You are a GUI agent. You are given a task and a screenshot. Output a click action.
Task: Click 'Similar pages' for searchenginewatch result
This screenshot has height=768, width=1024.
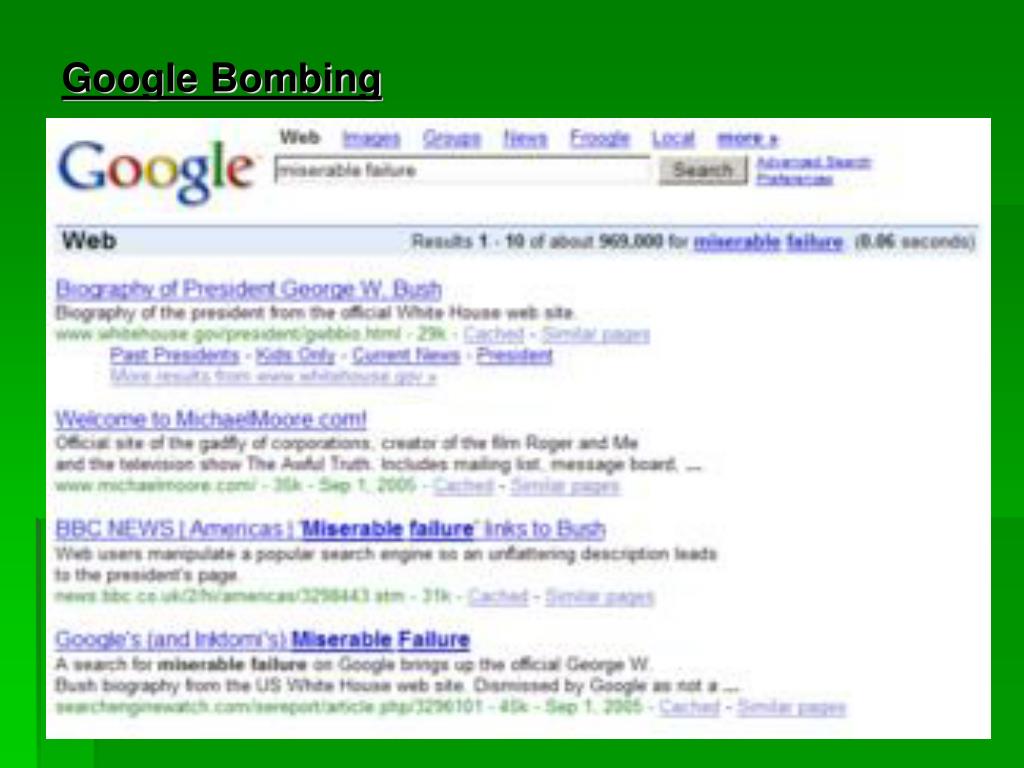pos(792,707)
